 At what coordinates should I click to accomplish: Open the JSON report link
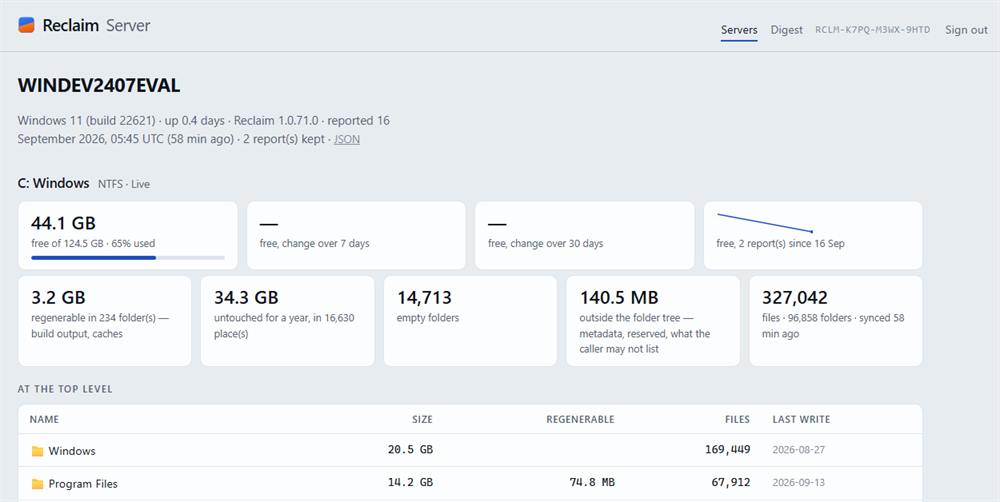pyautogui.click(x=347, y=139)
